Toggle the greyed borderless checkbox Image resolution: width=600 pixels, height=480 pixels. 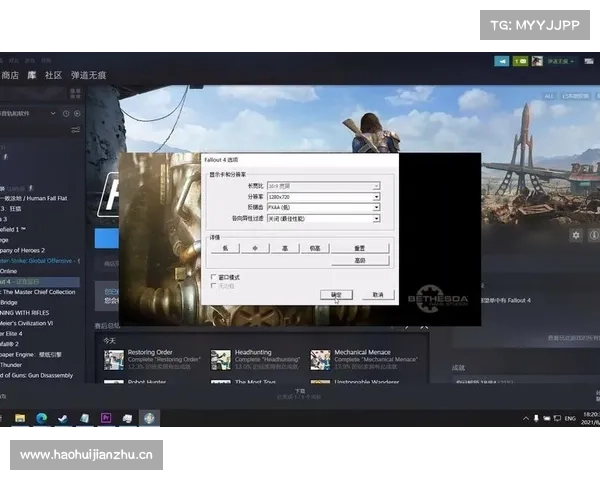coord(214,286)
